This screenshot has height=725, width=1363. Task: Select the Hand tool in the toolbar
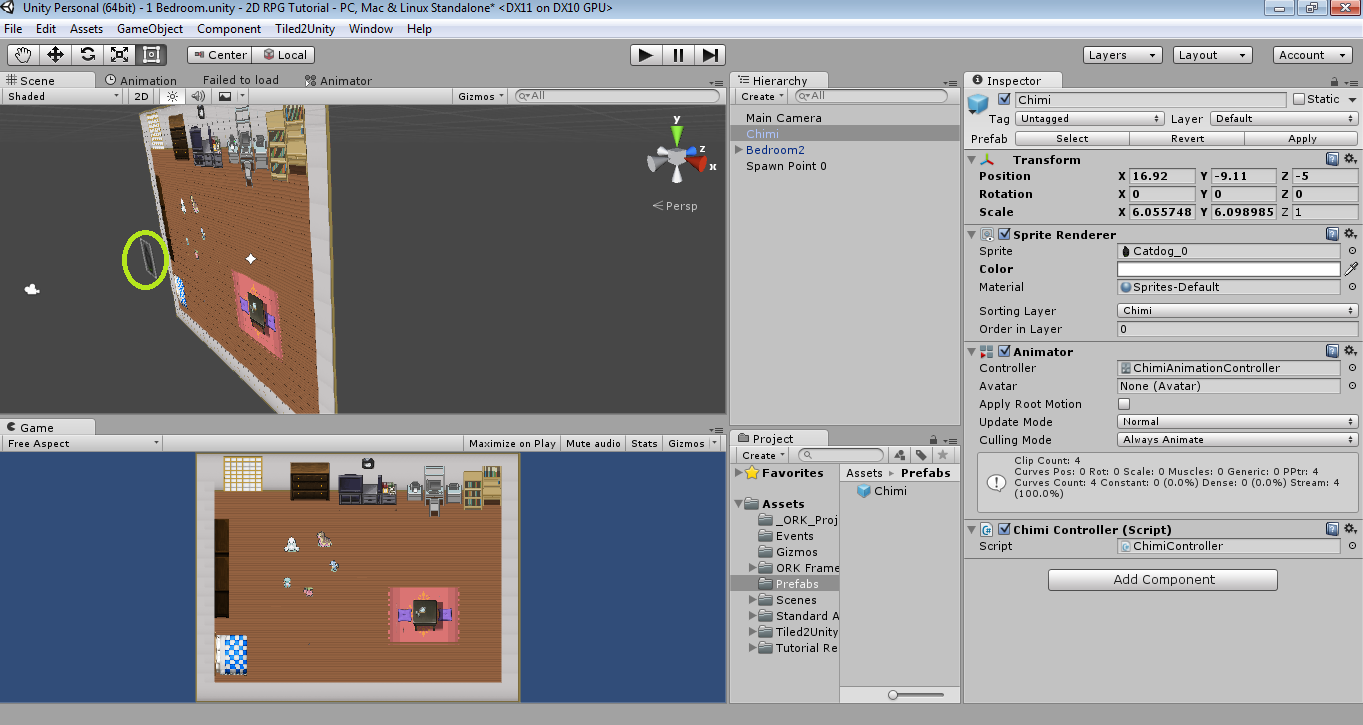coord(23,55)
